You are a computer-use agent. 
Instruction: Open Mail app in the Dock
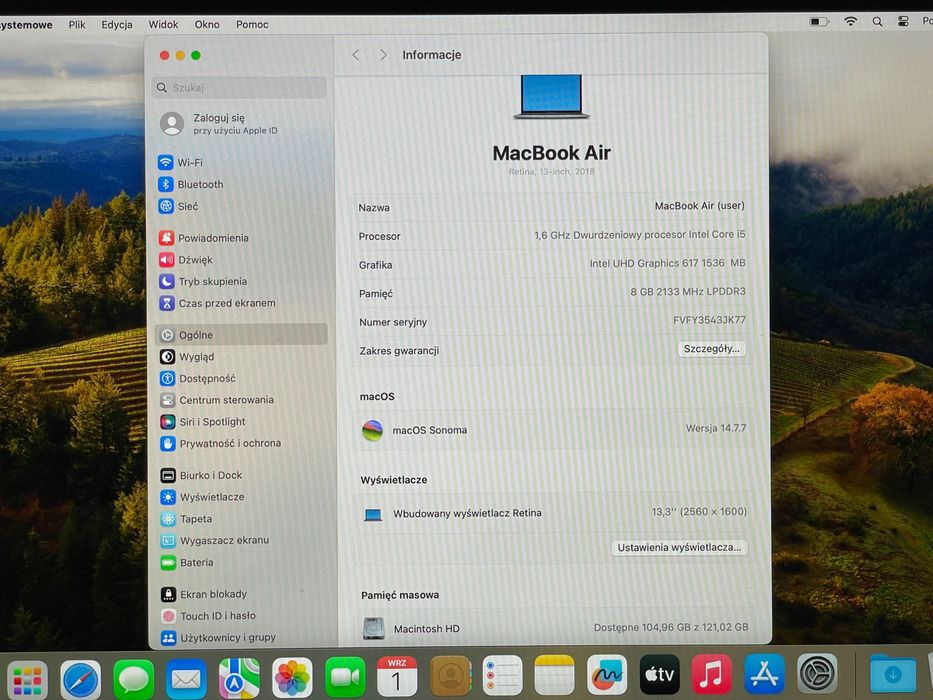(186, 677)
